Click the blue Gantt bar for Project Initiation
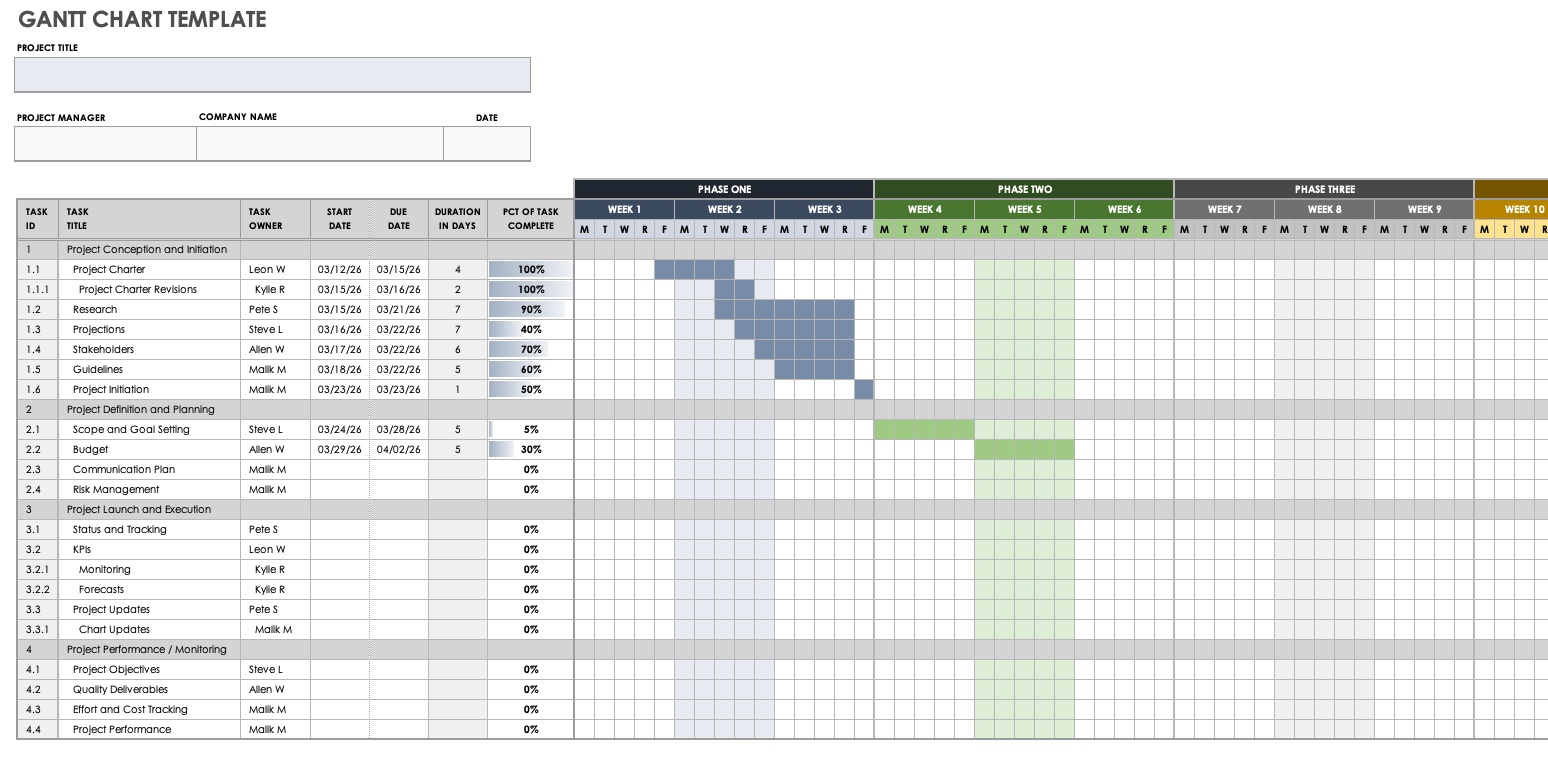This screenshot has width=1548, height=766. [864, 389]
